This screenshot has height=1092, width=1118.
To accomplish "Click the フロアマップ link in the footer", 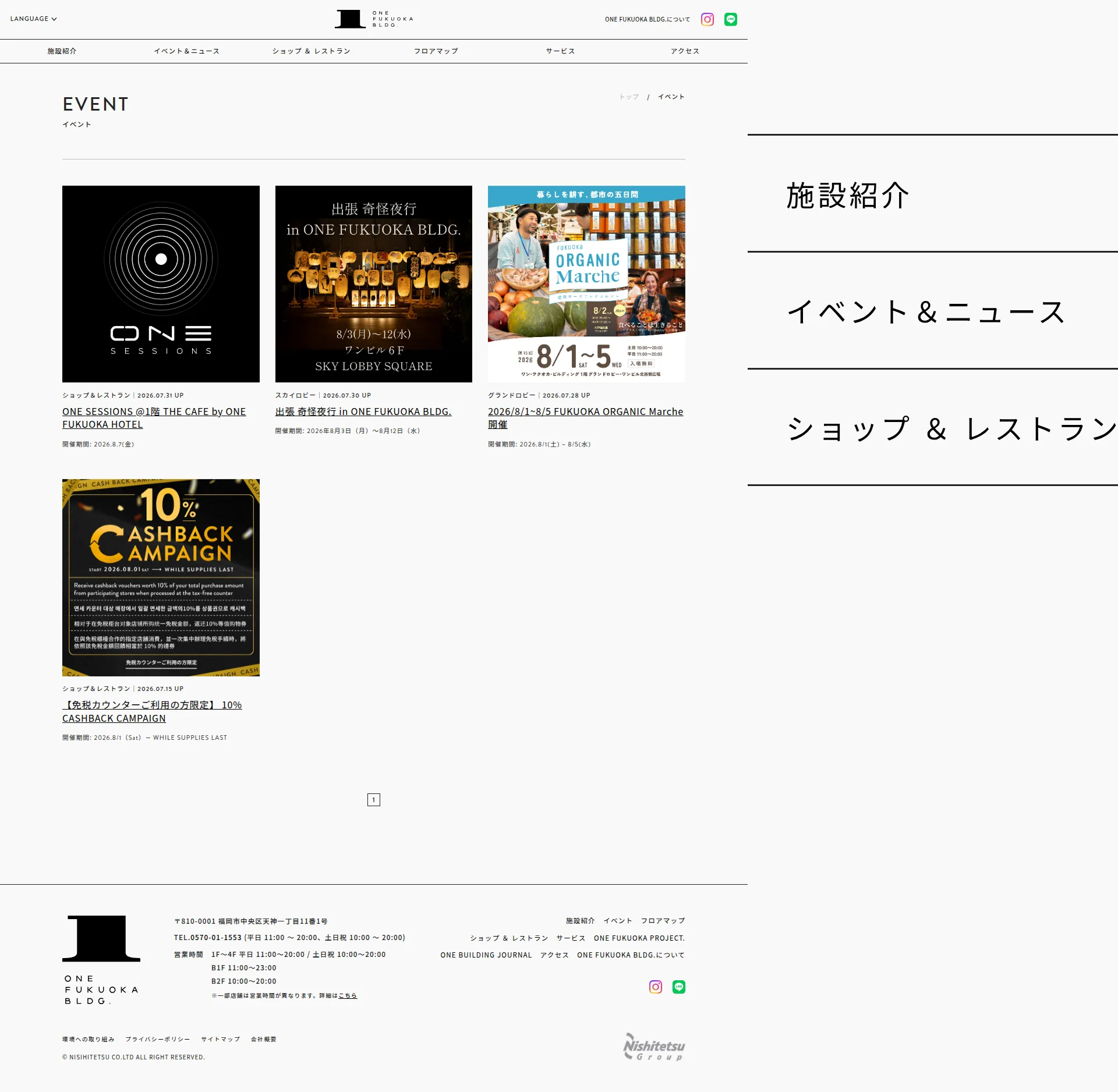I will point(663,921).
